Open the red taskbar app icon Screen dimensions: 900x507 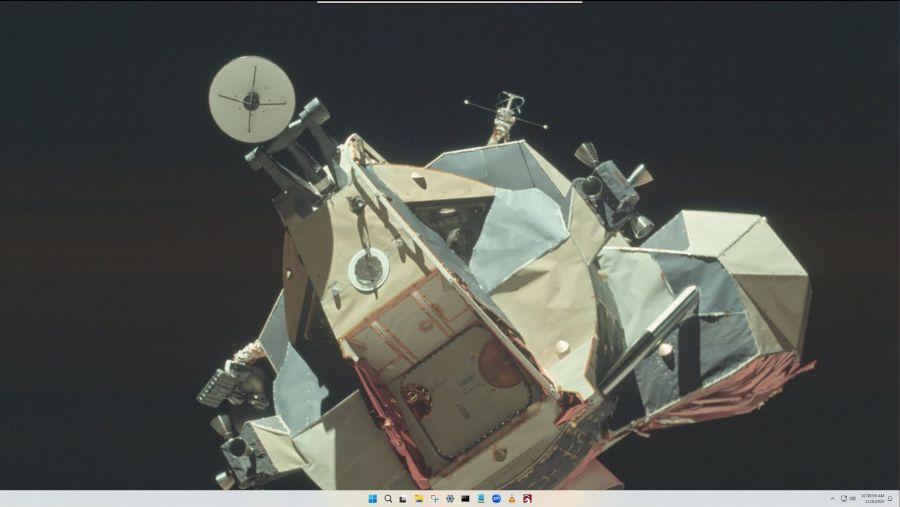point(527,498)
